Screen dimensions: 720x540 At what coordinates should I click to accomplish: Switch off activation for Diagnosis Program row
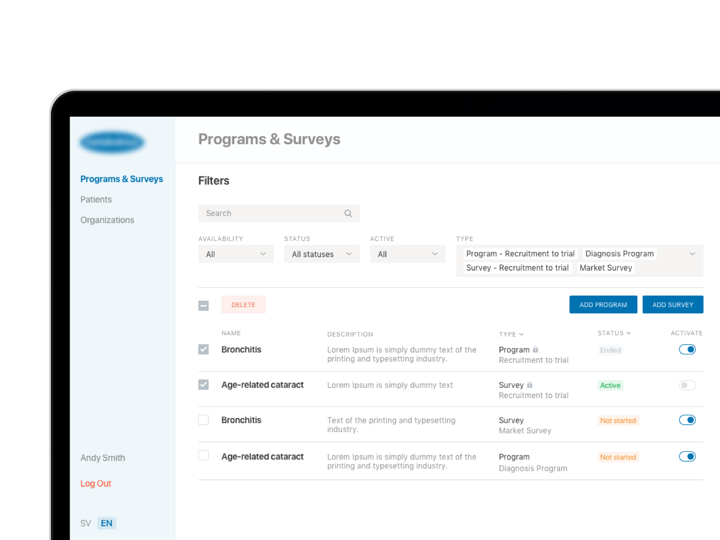(x=687, y=456)
